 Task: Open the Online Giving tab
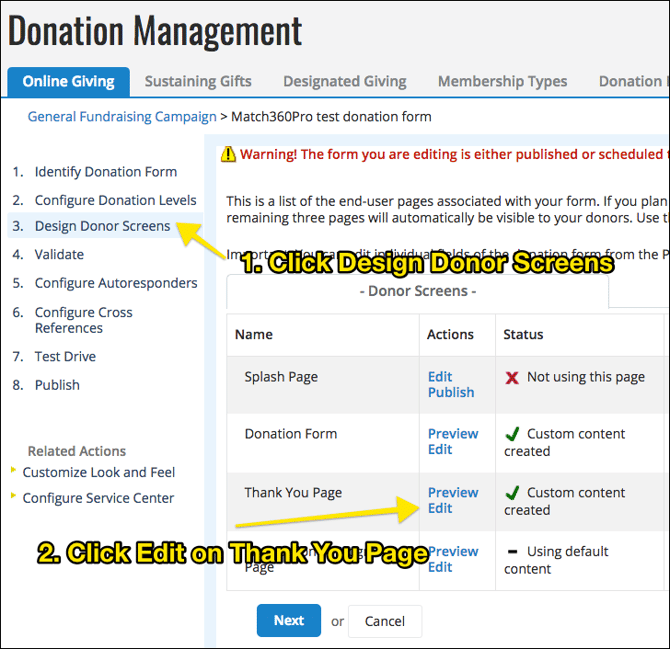point(68,81)
